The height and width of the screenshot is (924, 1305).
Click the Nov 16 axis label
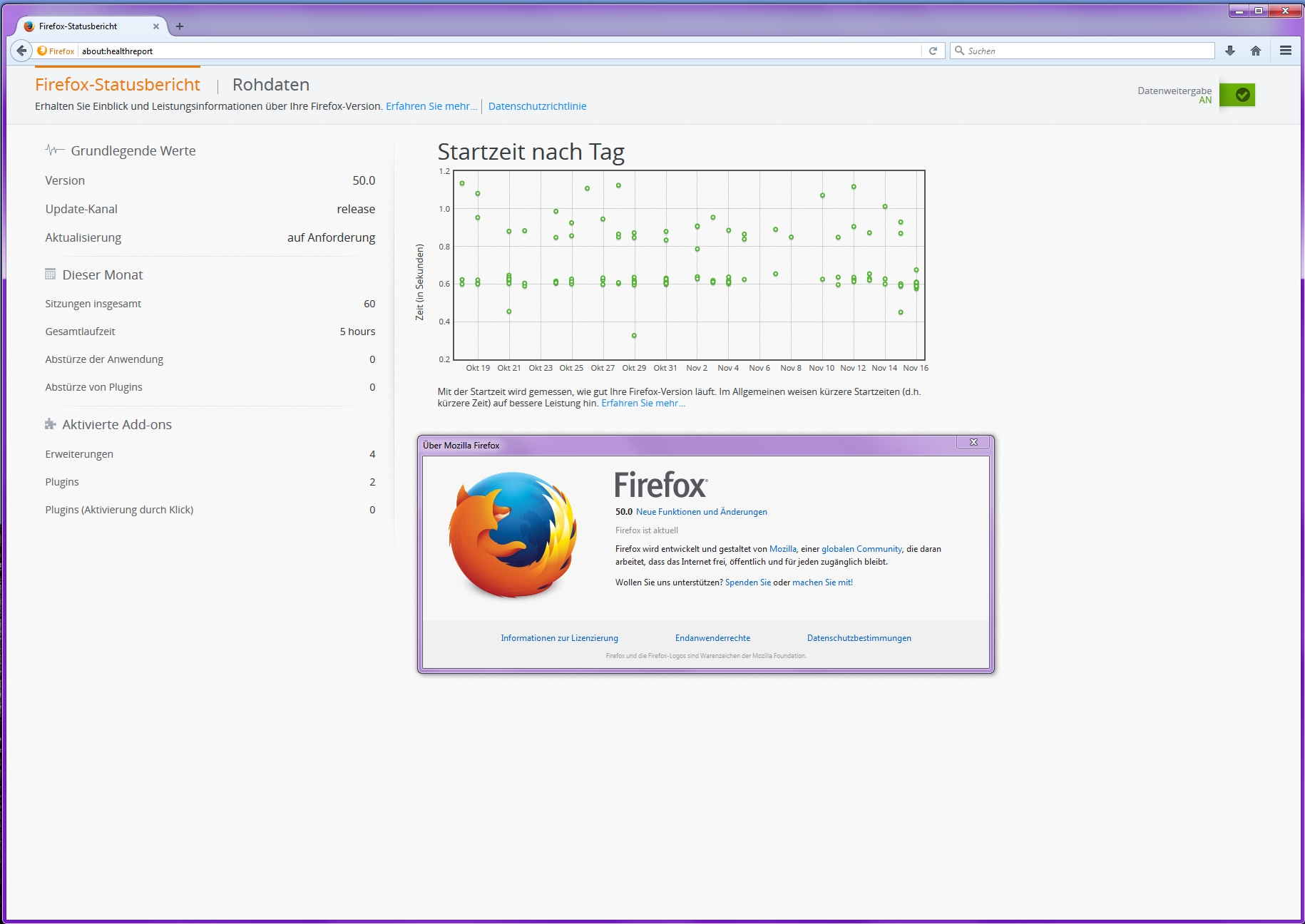(x=916, y=368)
